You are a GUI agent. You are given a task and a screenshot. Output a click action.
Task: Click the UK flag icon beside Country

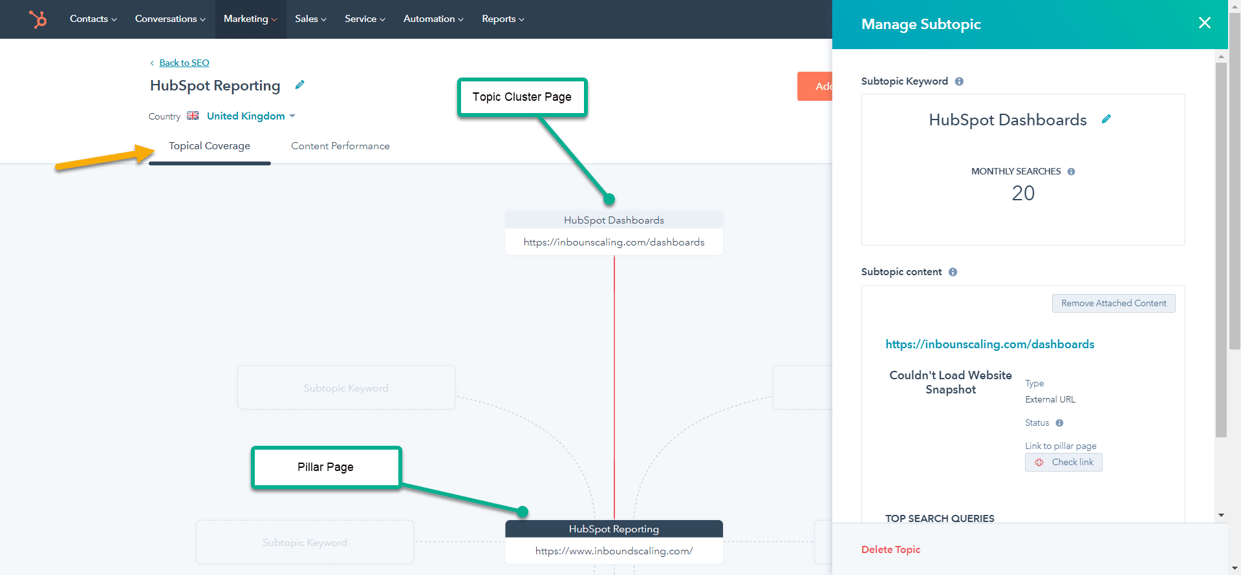(x=193, y=116)
